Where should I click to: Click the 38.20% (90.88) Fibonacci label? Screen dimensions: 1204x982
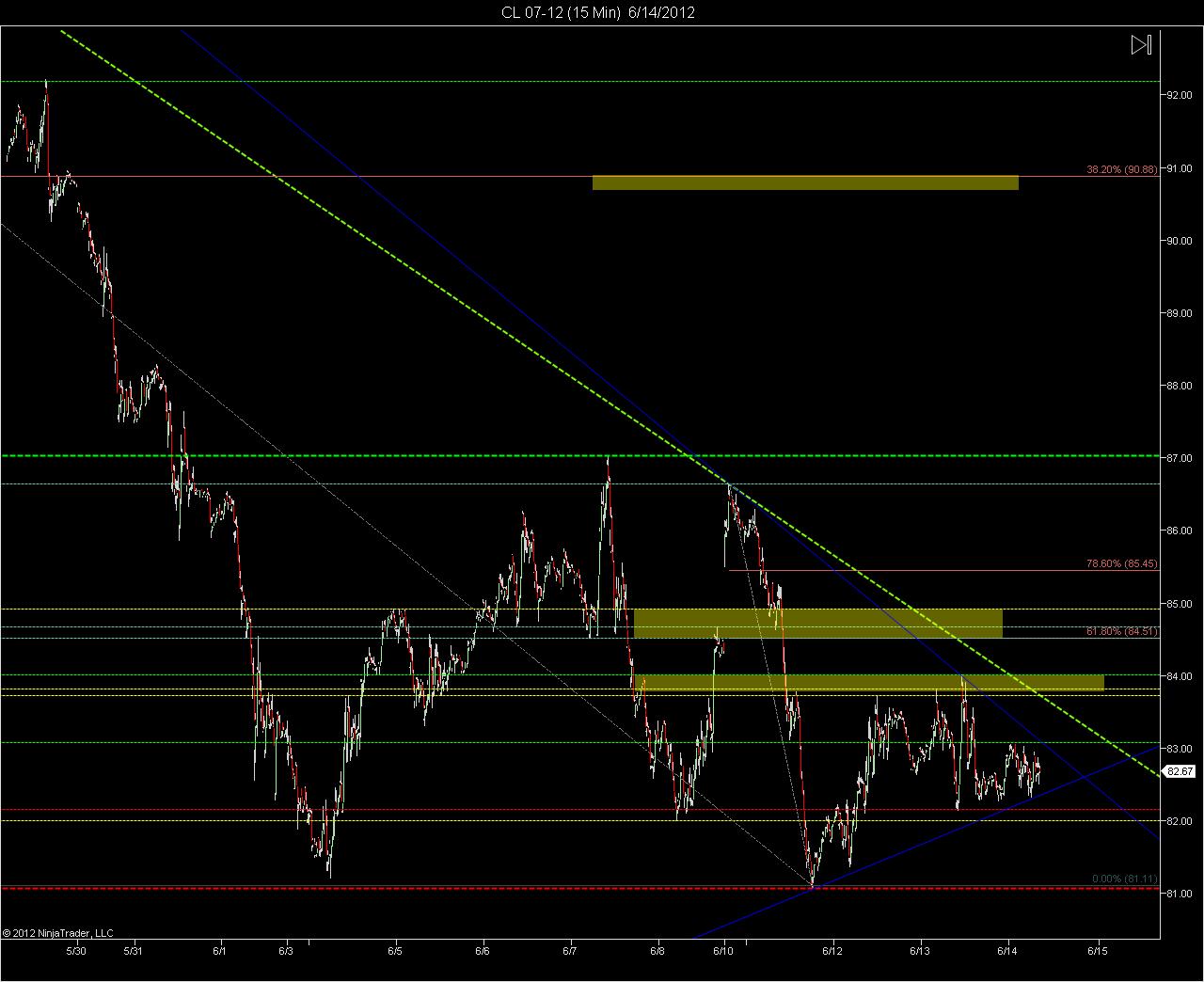1122,169
